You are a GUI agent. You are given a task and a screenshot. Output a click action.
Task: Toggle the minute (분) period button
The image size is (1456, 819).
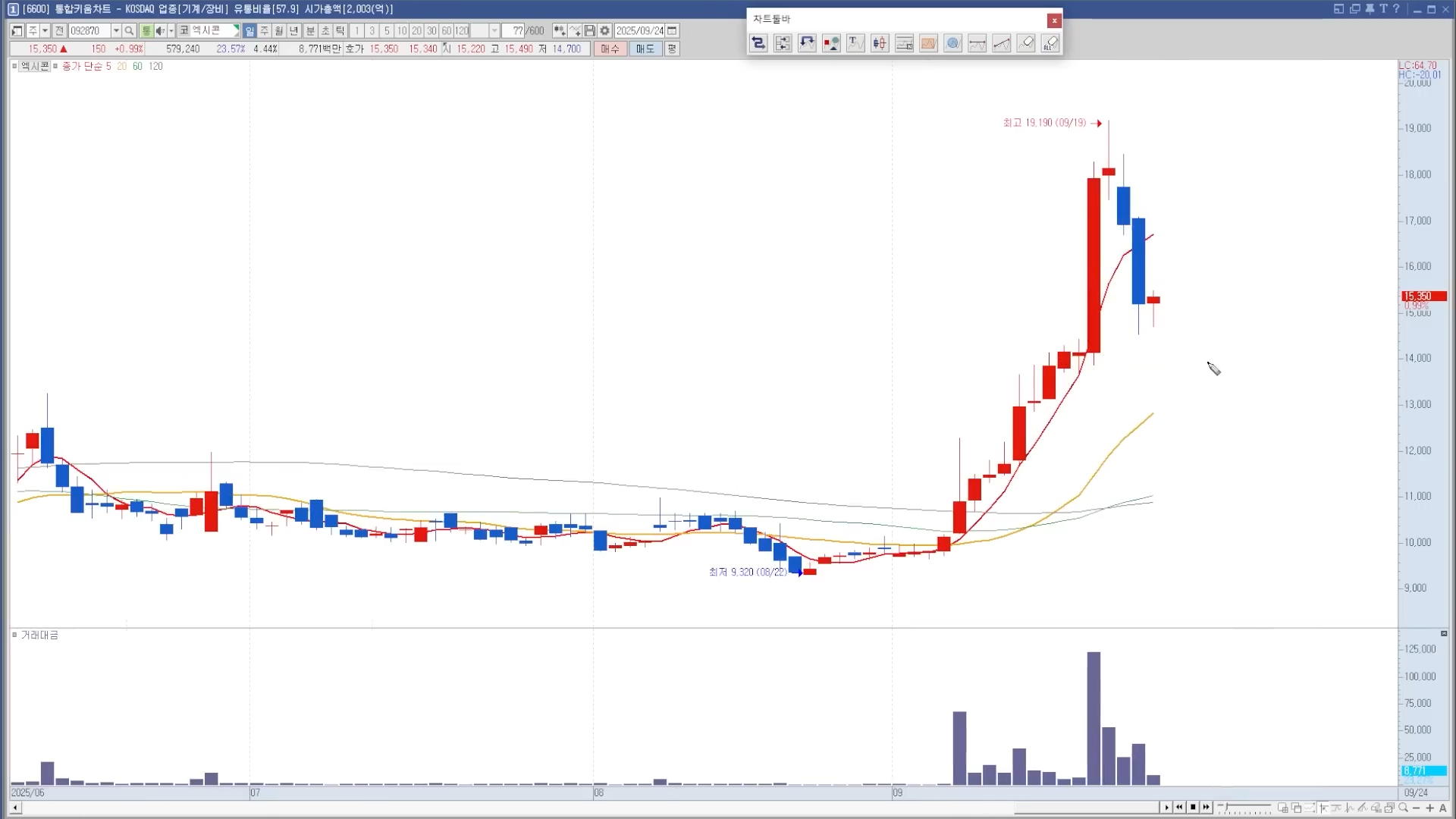tap(310, 31)
